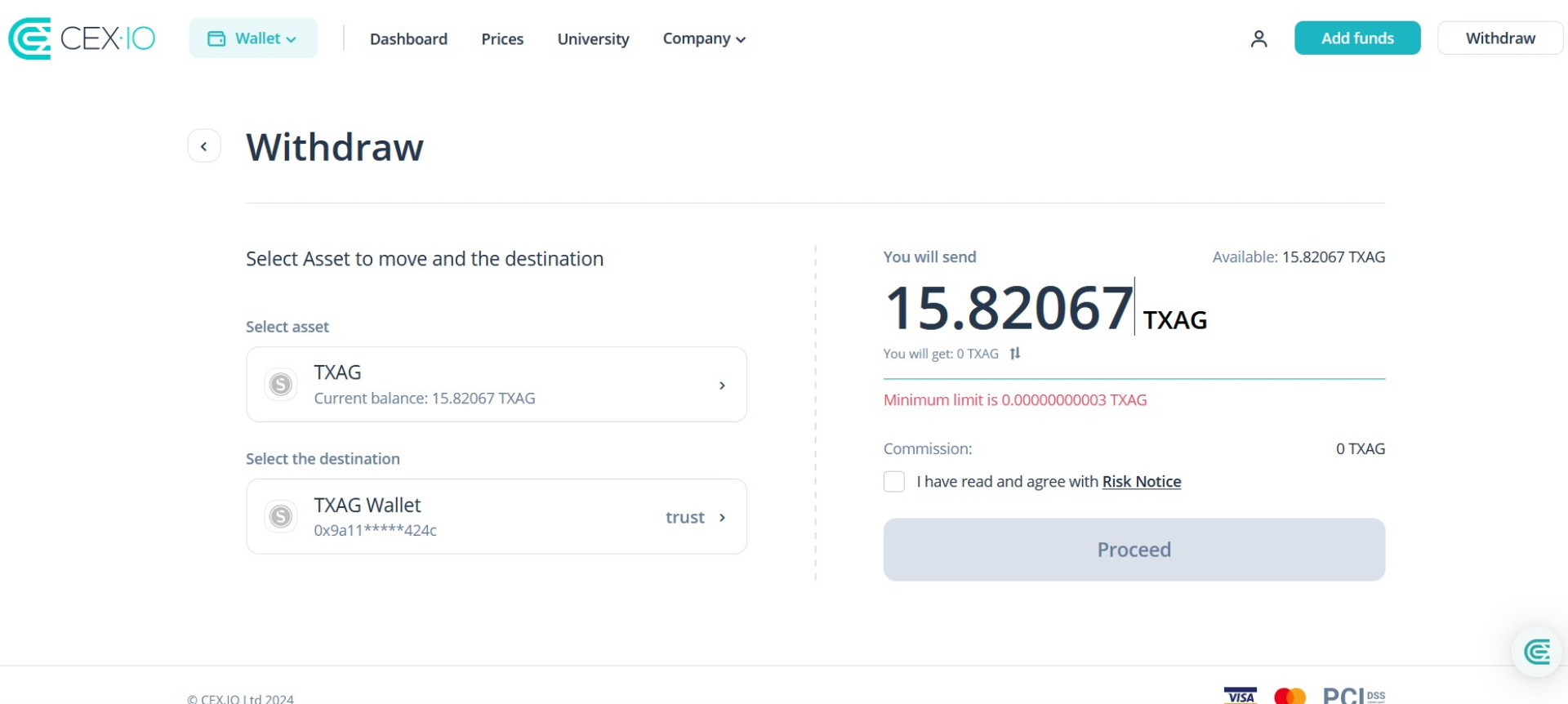This screenshot has height=704, width=1568.
Task: Click the Mastercard logo in footer
Action: [x=1290, y=696]
